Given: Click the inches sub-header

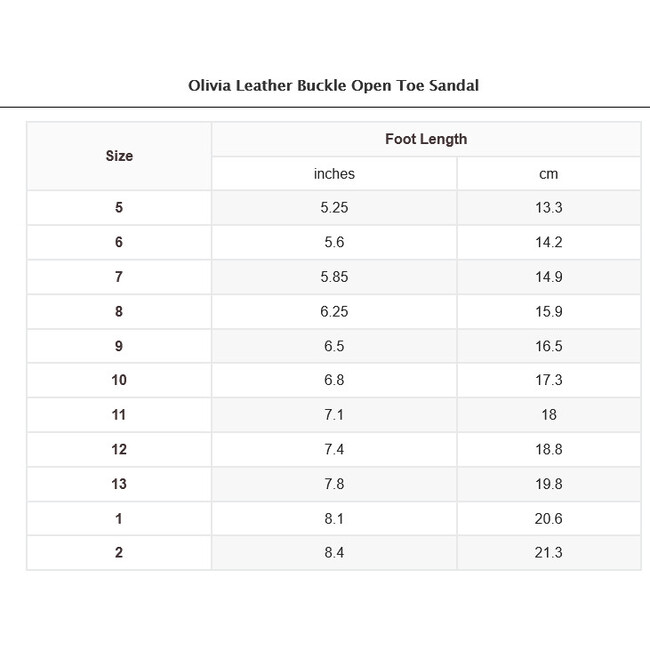Looking at the screenshot, I should click(334, 174).
